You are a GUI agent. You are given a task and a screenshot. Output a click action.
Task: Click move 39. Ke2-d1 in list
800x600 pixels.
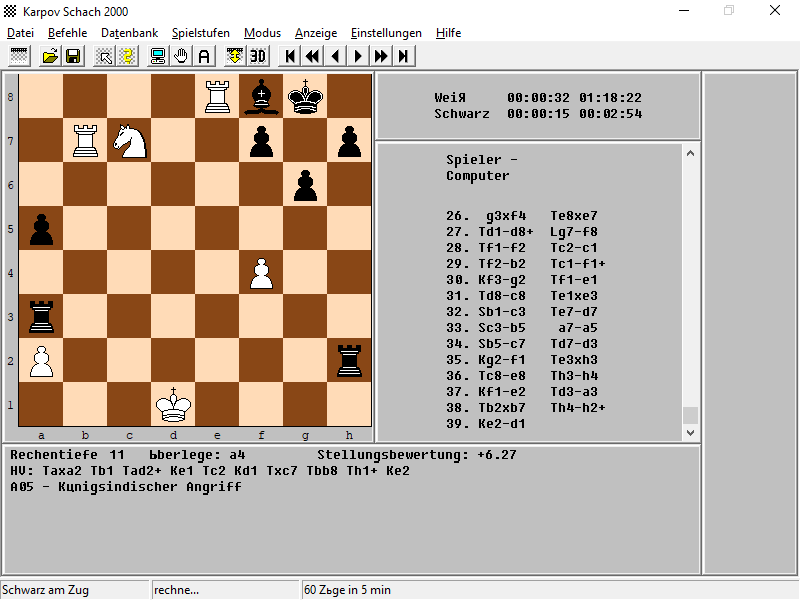(486, 423)
